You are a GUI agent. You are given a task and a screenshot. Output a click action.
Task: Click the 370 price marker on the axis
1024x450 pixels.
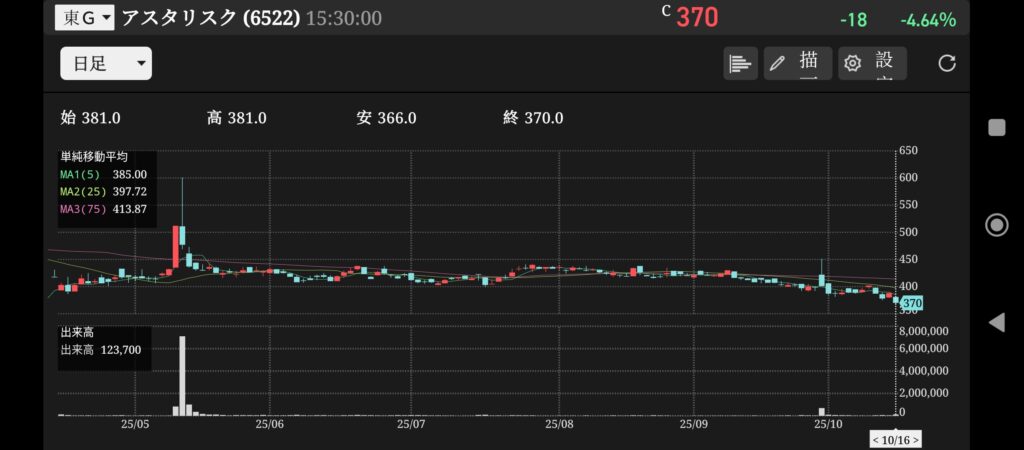click(910, 303)
